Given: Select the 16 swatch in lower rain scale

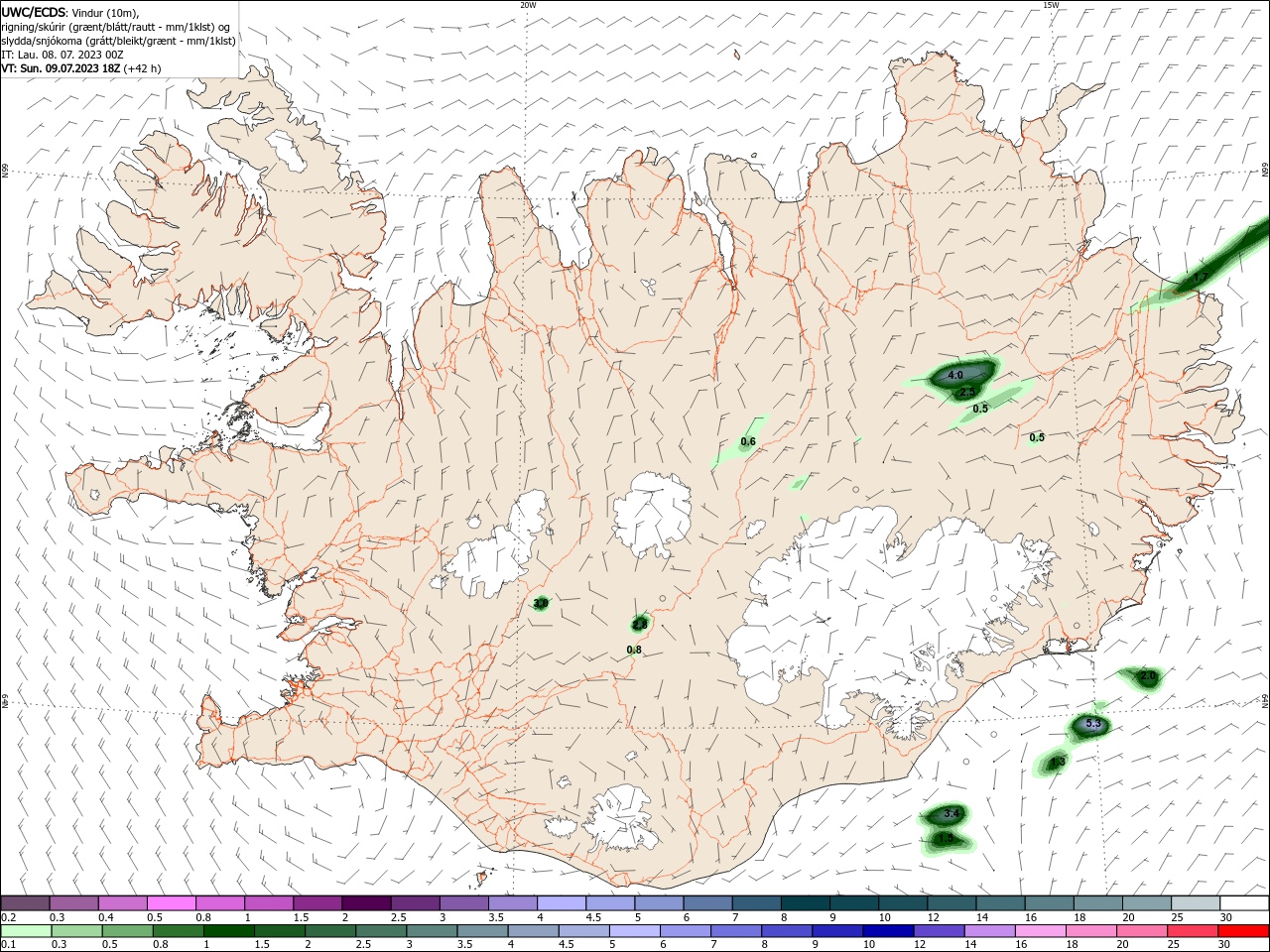Looking at the screenshot, I should point(1040,931).
